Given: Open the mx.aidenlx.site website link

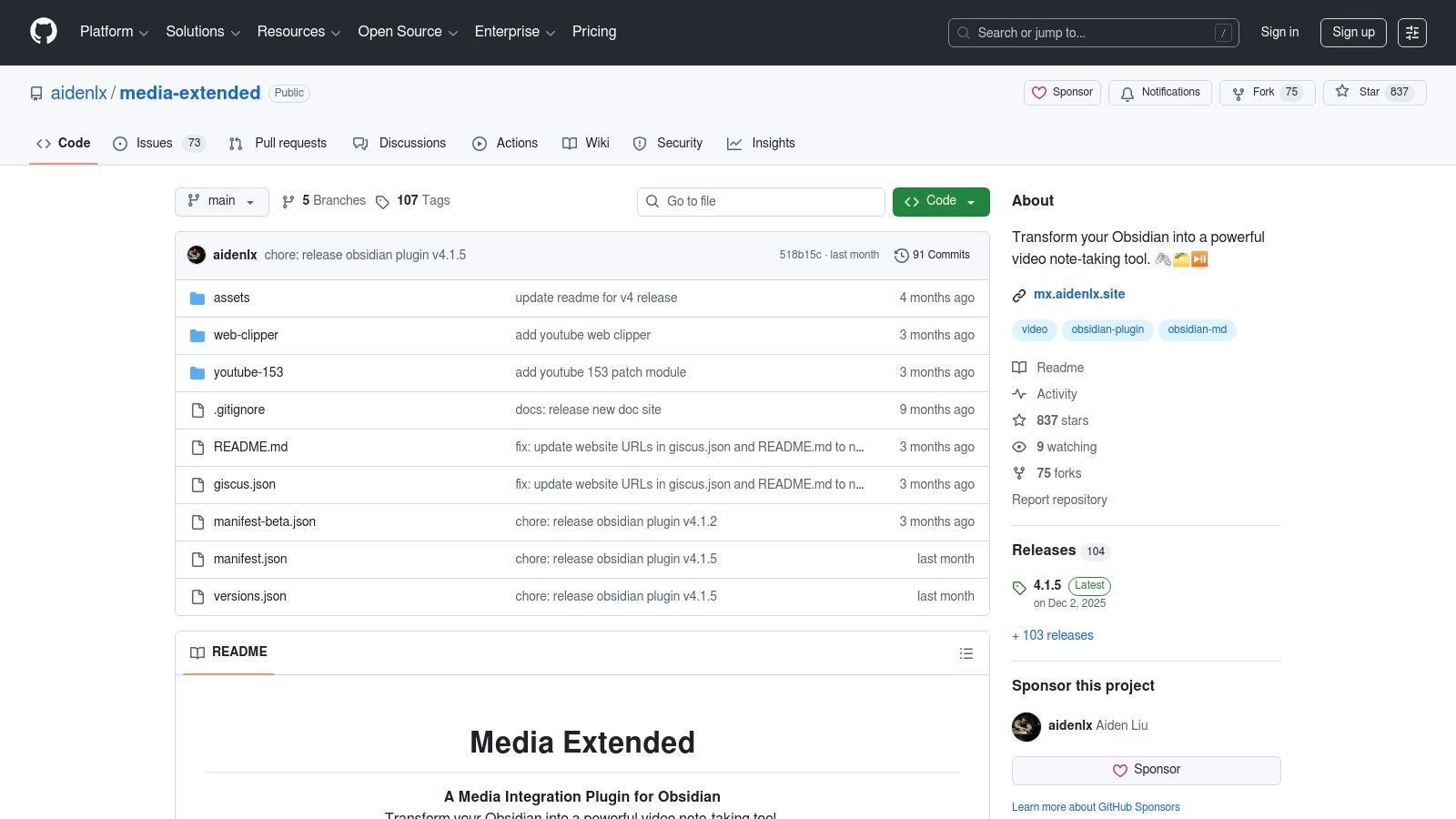Looking at the screenshot, I should [1078, 294].
